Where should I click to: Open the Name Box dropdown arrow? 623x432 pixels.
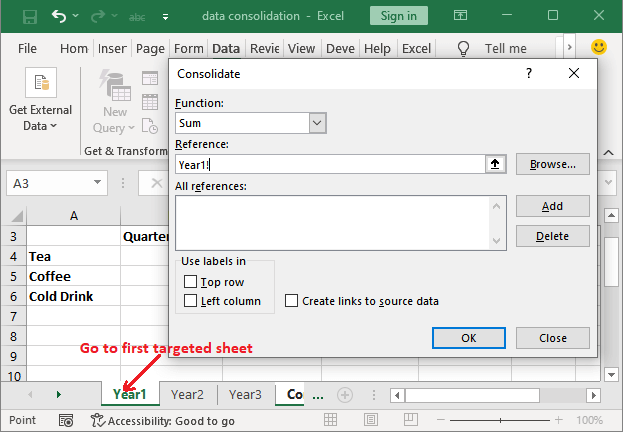pos(97,182)
